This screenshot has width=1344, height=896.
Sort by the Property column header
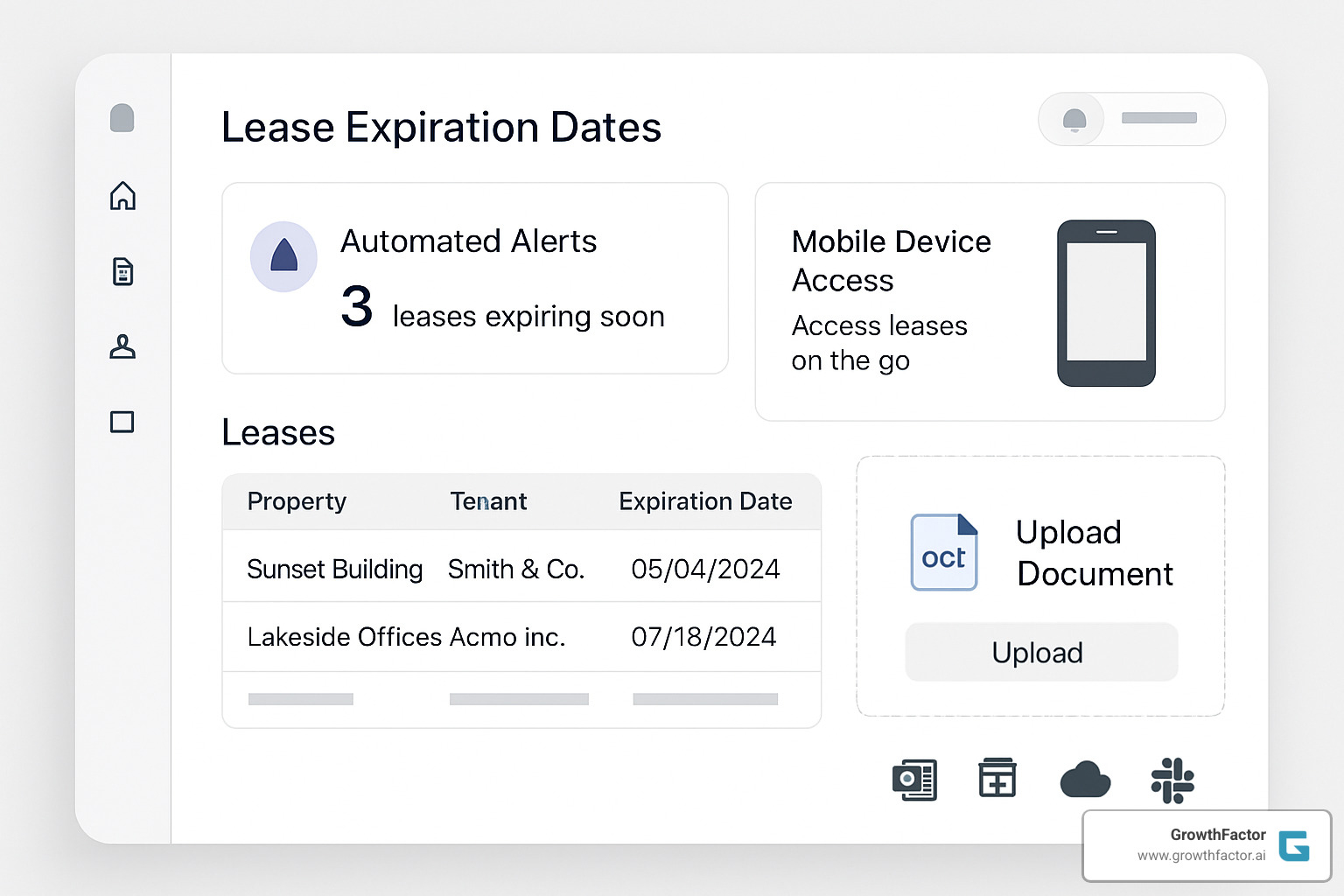(297, 501)
